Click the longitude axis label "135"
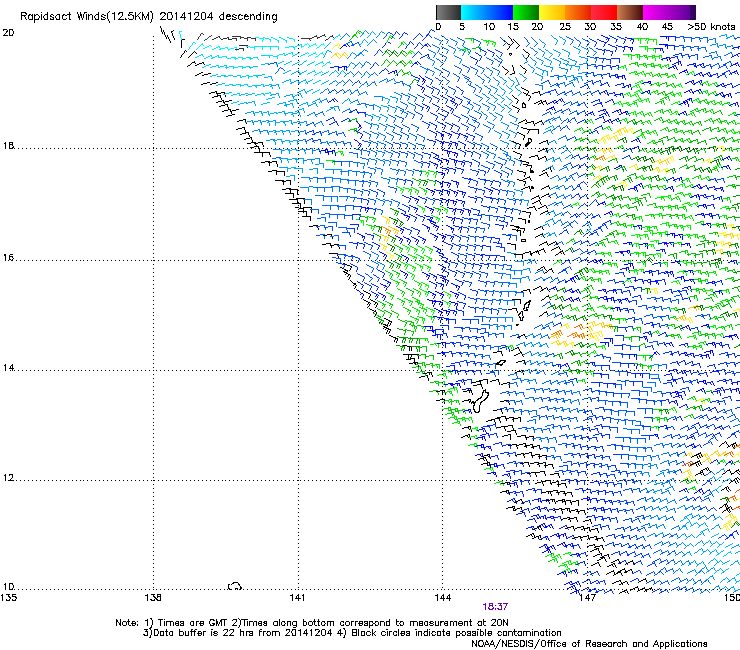The image size is (740, 650). click(x=8, y=598)
